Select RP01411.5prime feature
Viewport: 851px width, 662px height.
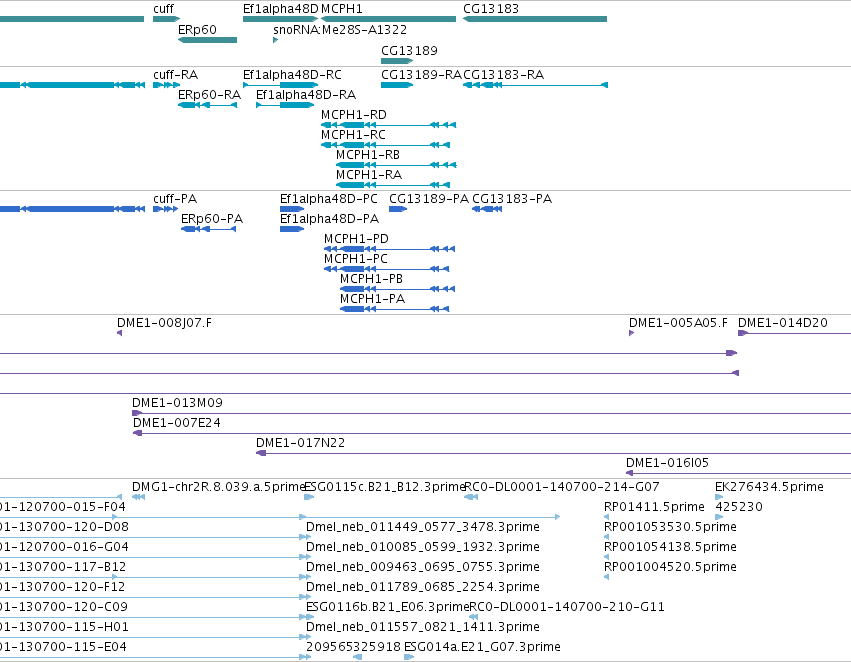[606, 517]
